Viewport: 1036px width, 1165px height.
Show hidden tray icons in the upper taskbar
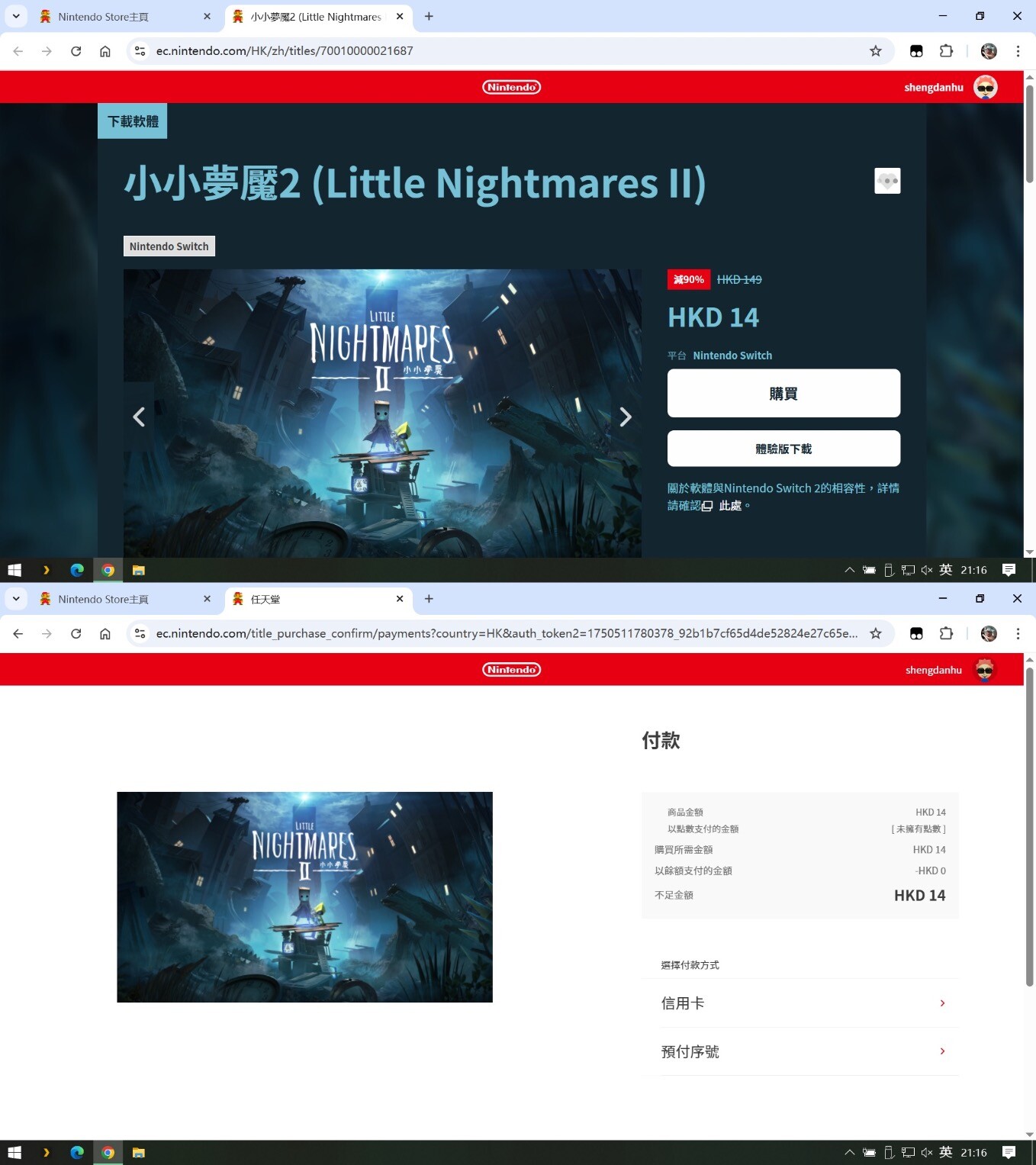[x=849, y=570]
